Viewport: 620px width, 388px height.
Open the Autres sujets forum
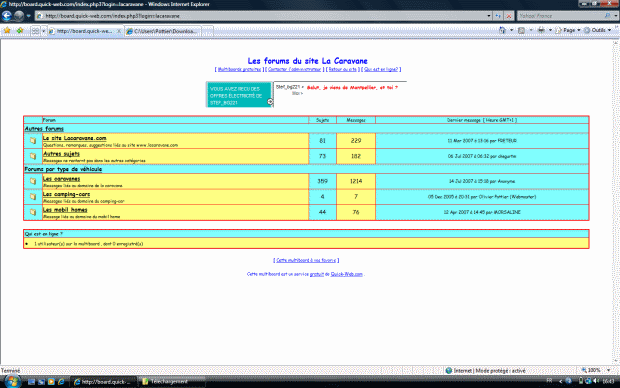[61, 153]
